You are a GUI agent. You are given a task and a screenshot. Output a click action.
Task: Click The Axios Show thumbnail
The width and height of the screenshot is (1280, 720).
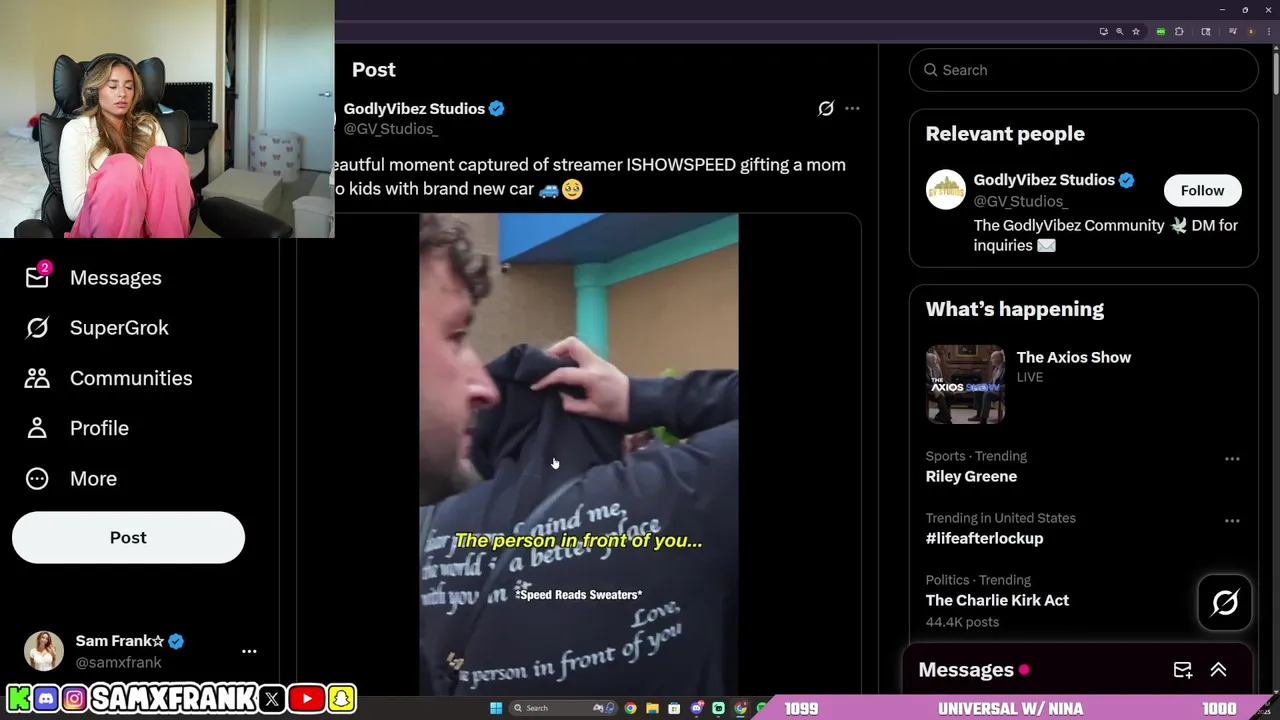point(966,385)
